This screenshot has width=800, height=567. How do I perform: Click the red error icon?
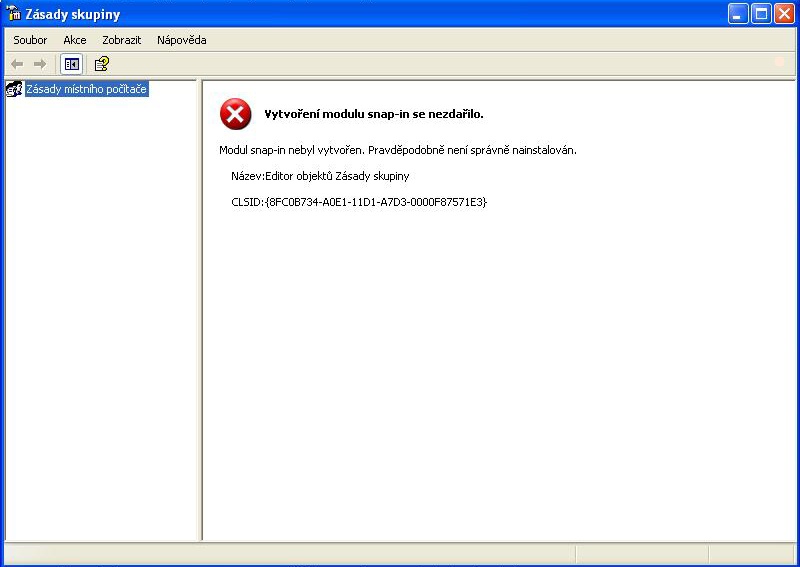tap(235, 114)
